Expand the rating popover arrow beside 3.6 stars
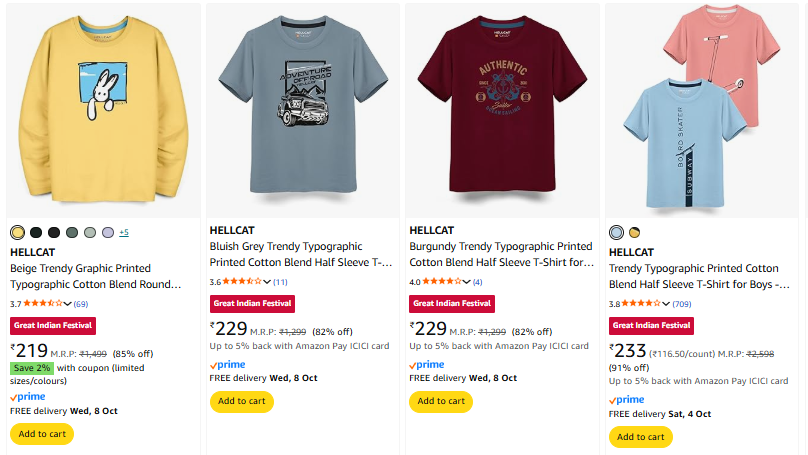This screenshot has width=808, height=455. click(x=267, y=282)
